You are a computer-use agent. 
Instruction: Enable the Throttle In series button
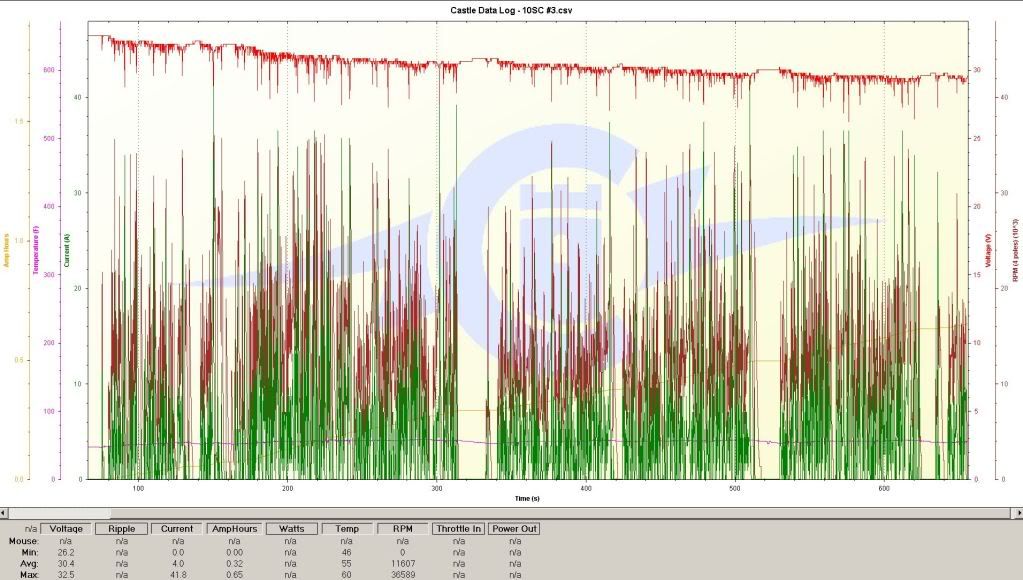[459, 529]
